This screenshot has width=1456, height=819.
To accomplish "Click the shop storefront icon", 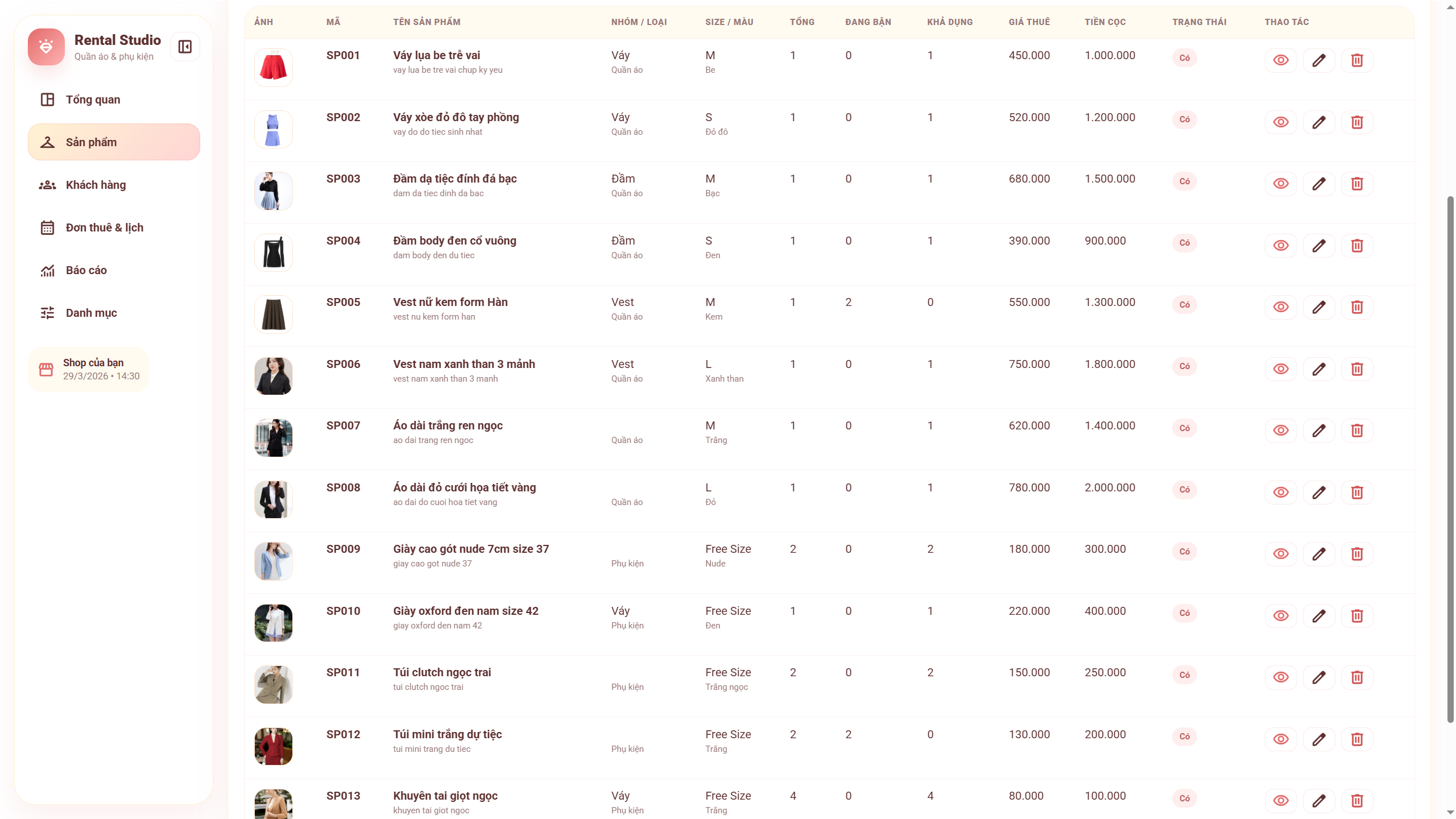I will 46,370.
